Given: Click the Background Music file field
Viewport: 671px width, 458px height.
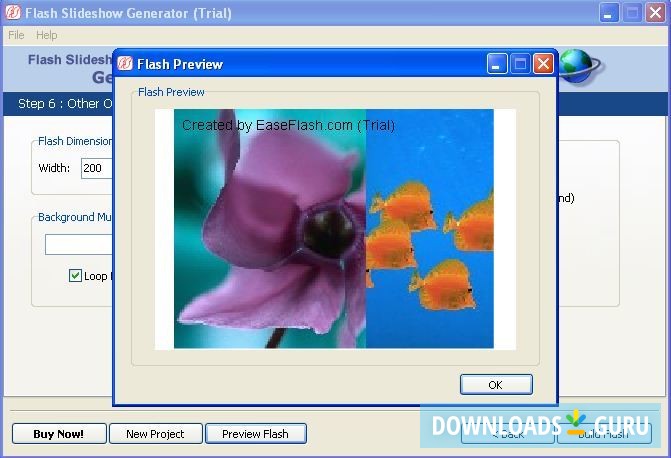Looking at the screenshot, I should tap(79, 244).
